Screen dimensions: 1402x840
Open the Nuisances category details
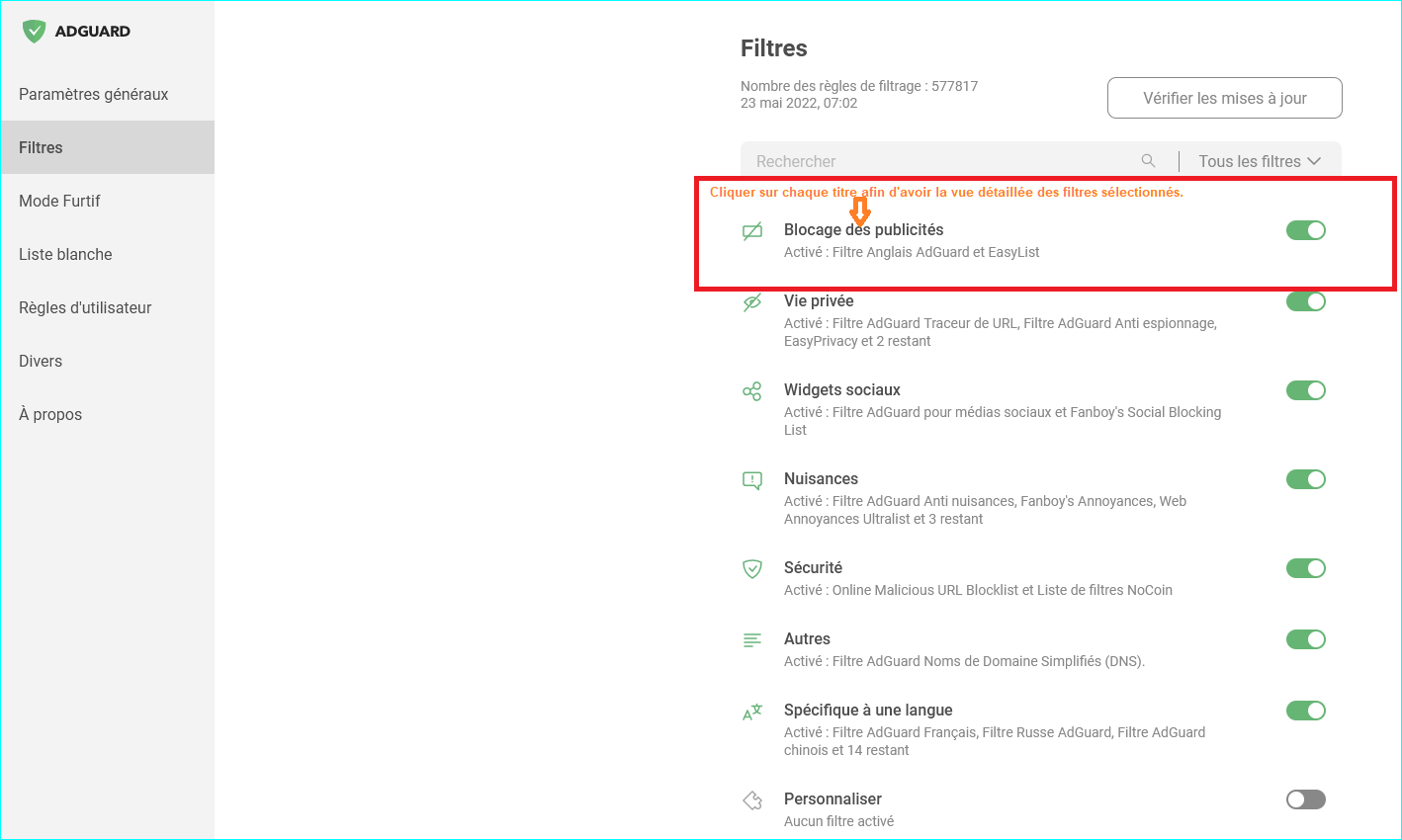821,479
